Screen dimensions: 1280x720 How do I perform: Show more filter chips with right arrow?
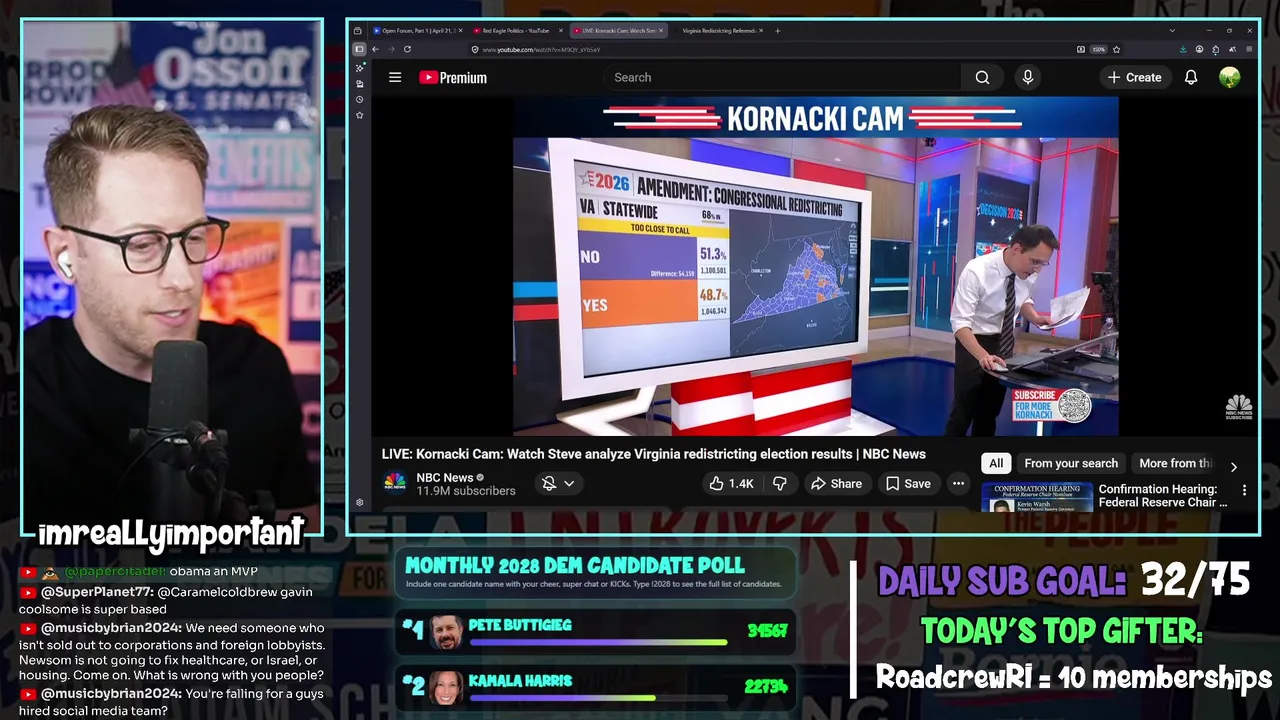coord(1233,466)
